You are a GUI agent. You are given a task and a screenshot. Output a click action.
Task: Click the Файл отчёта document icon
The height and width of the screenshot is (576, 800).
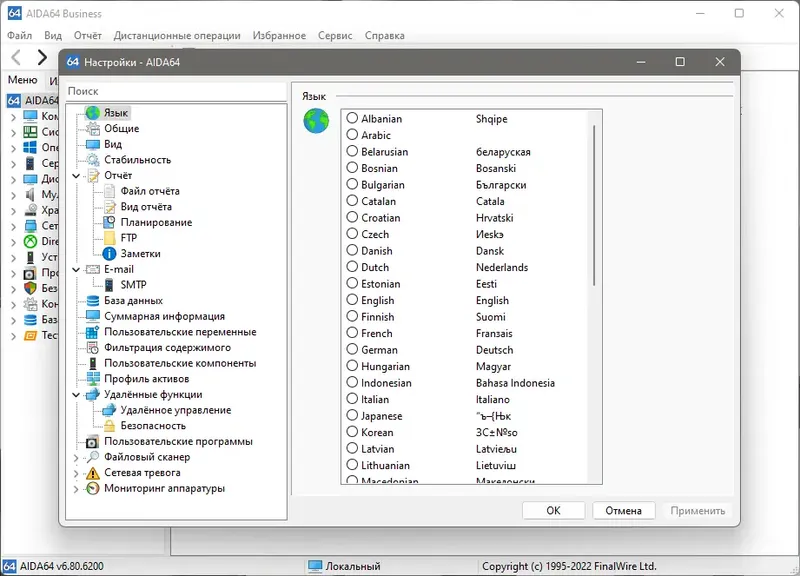(x=109, y=191)
